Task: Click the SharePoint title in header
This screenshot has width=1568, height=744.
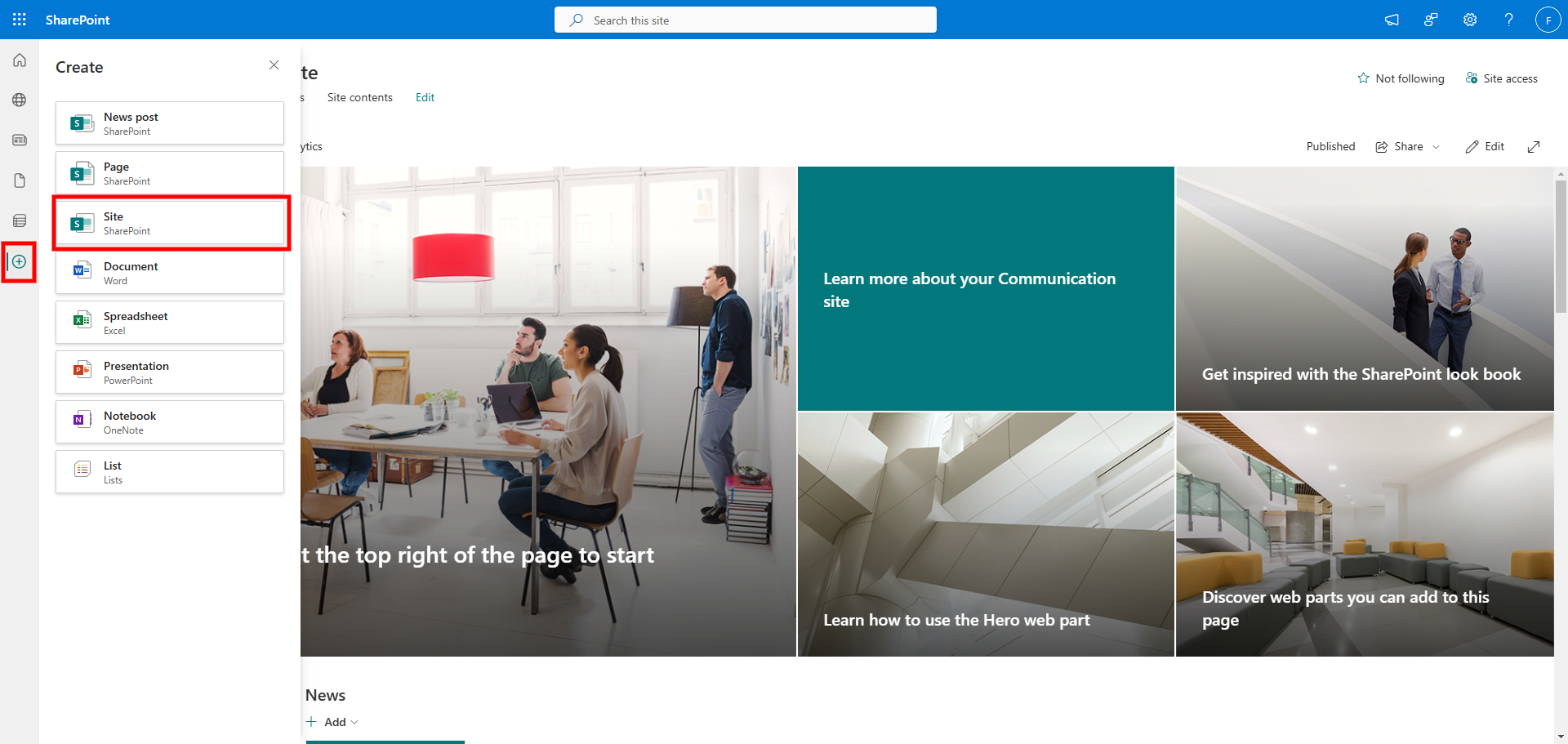Action: 78,20
